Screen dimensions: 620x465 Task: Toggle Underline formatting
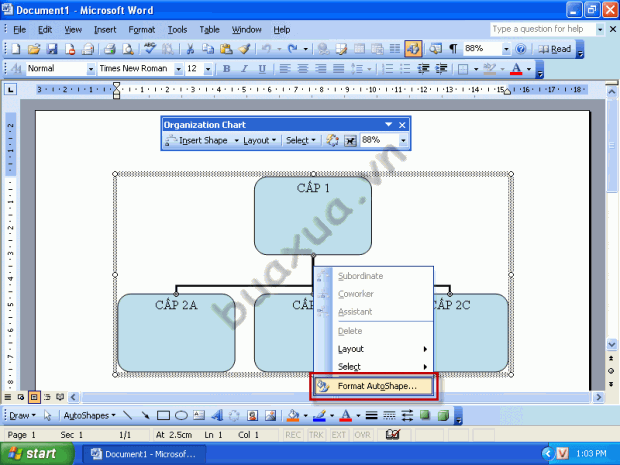262,69
